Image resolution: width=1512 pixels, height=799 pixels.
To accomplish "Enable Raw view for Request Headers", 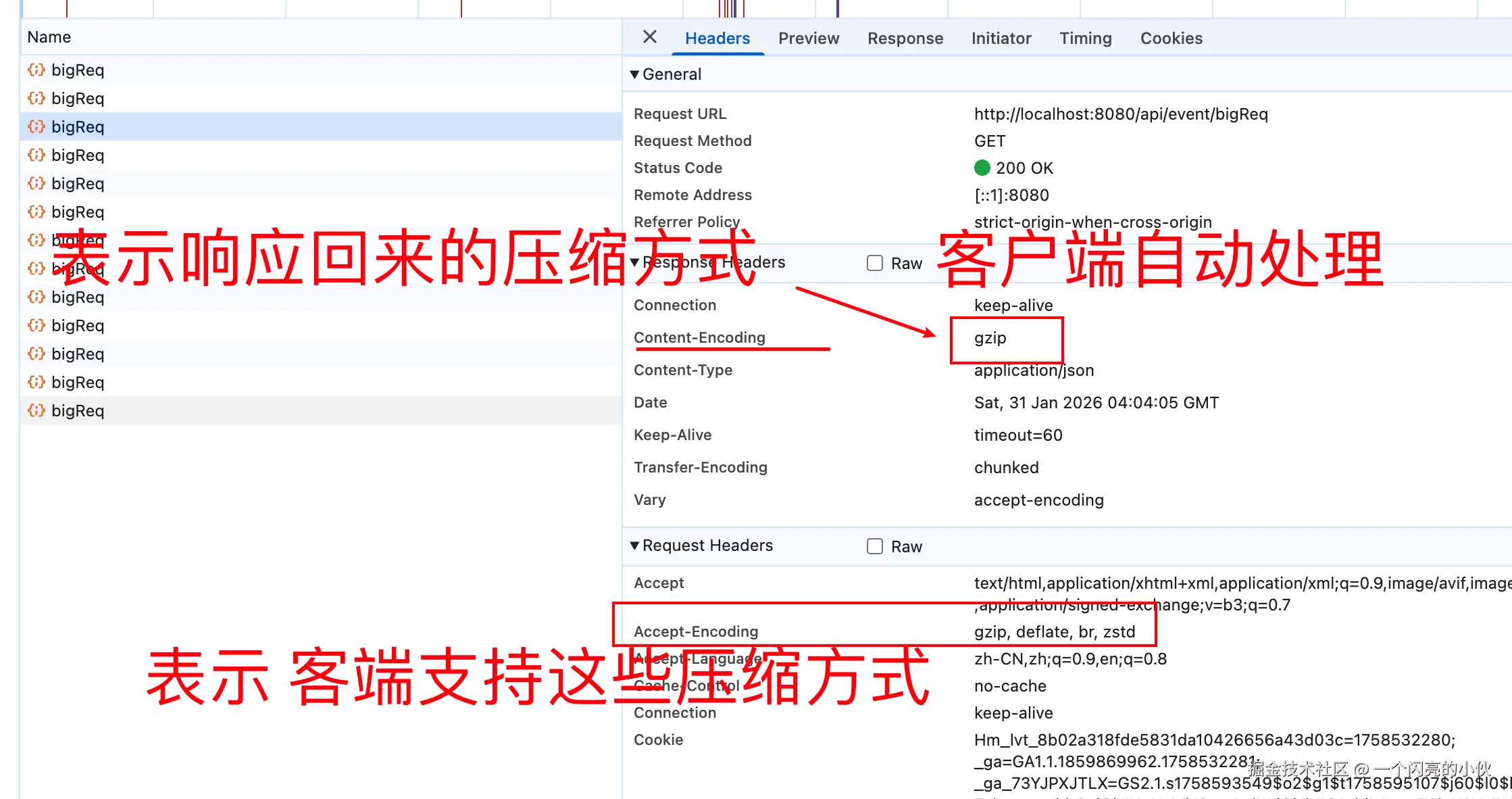I will pos(875,546).
